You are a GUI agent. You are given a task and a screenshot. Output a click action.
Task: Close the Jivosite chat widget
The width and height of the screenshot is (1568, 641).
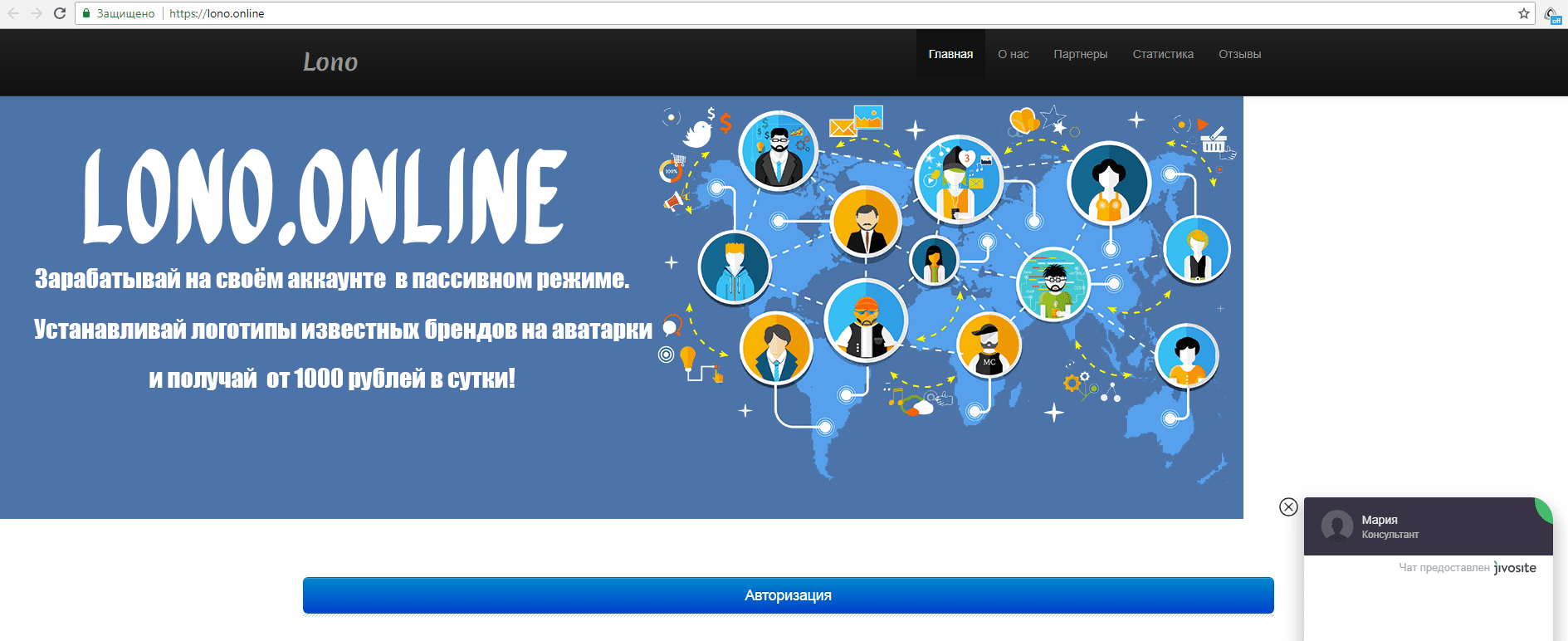(1288, 506)
